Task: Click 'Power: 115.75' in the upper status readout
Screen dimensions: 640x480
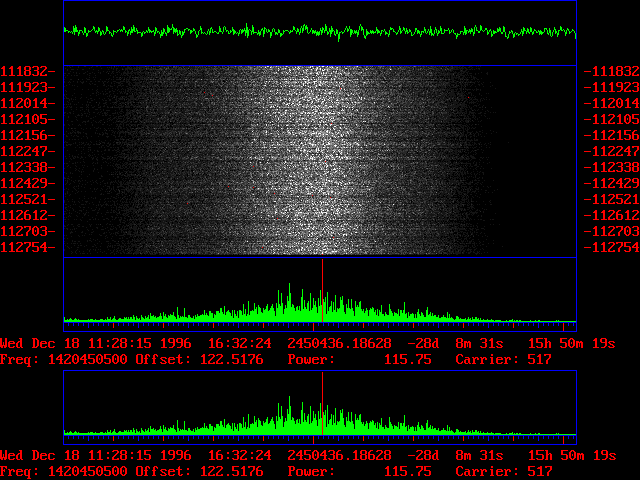Action: [359, 360]
